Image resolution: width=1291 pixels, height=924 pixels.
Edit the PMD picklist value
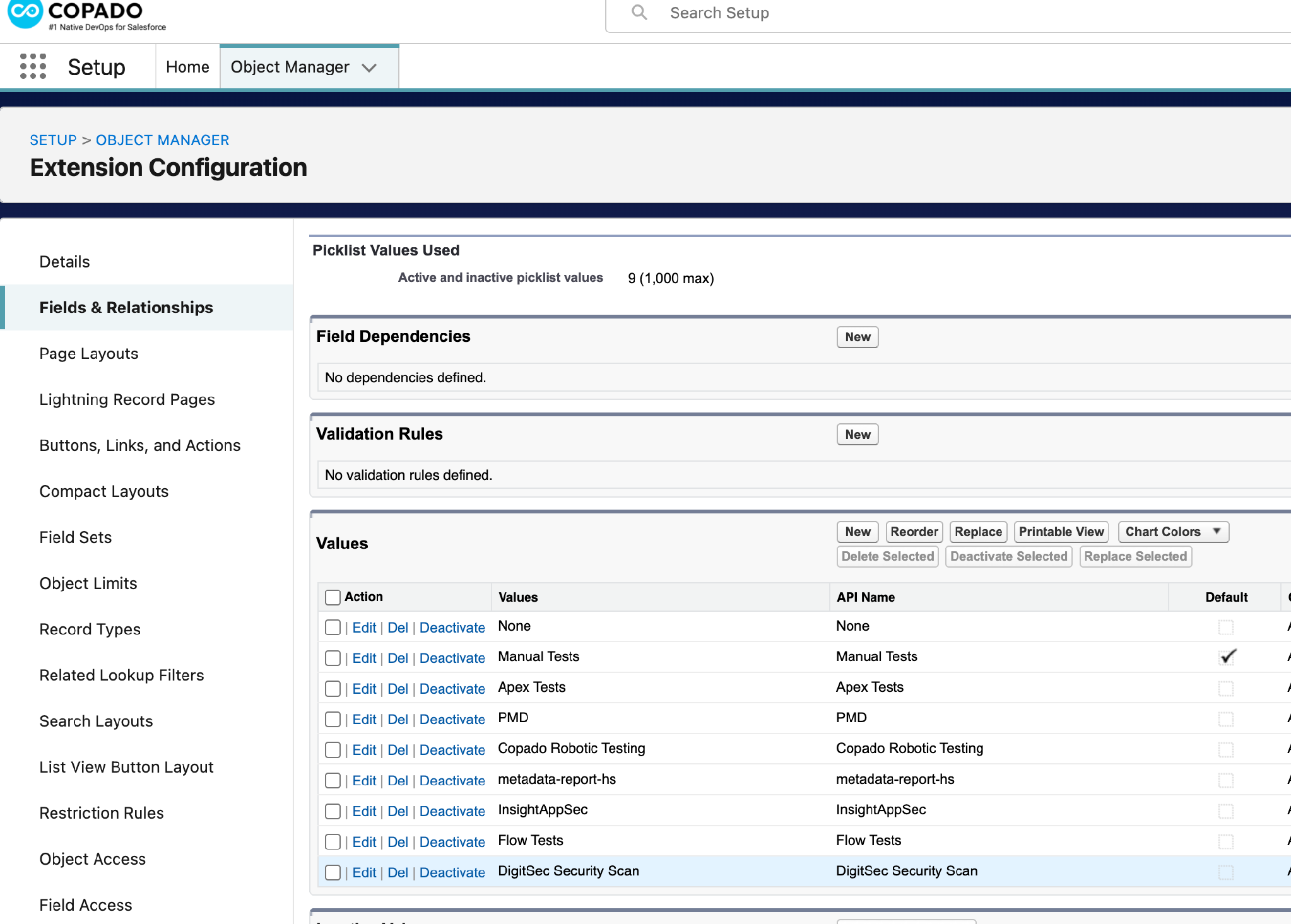[364, 720]
